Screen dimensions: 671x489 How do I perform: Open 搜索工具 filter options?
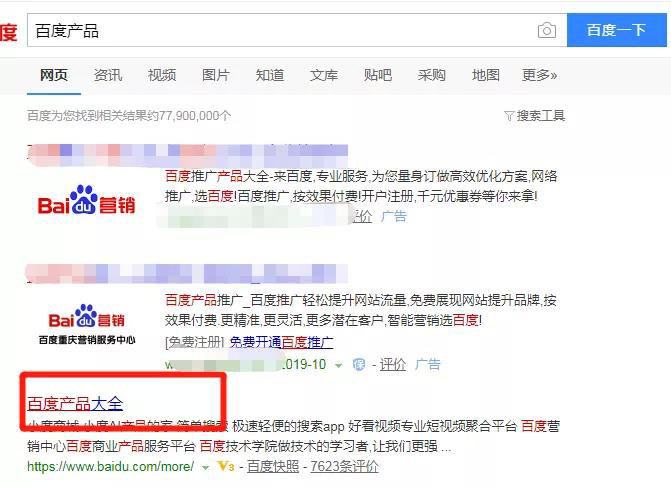point(534,116)
